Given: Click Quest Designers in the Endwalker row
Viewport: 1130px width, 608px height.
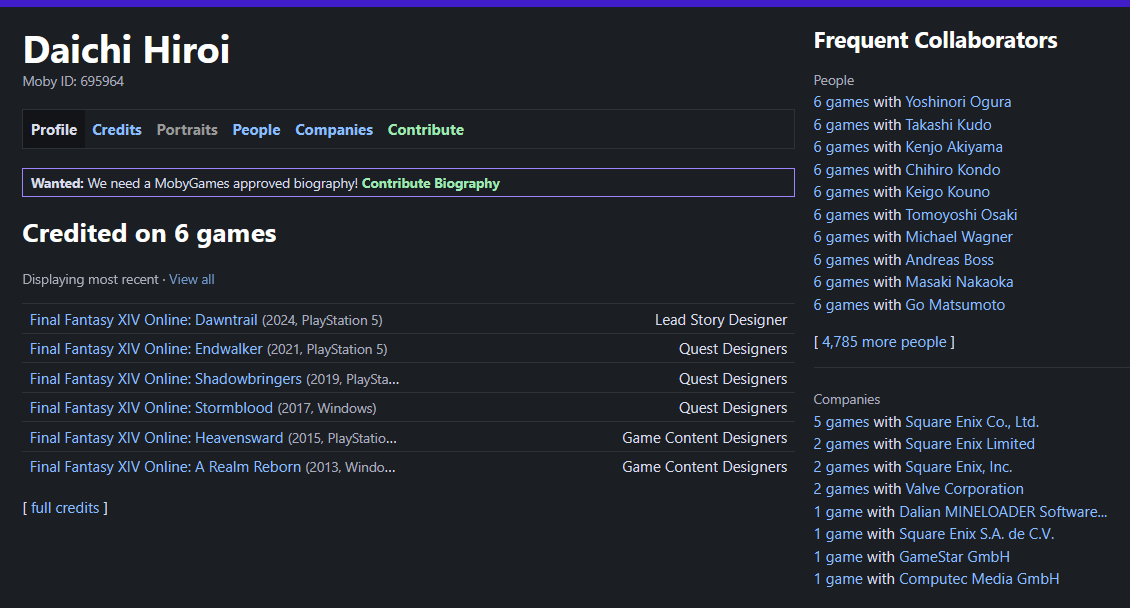Looking at the screenshot, I should click(x=733, y=349).
